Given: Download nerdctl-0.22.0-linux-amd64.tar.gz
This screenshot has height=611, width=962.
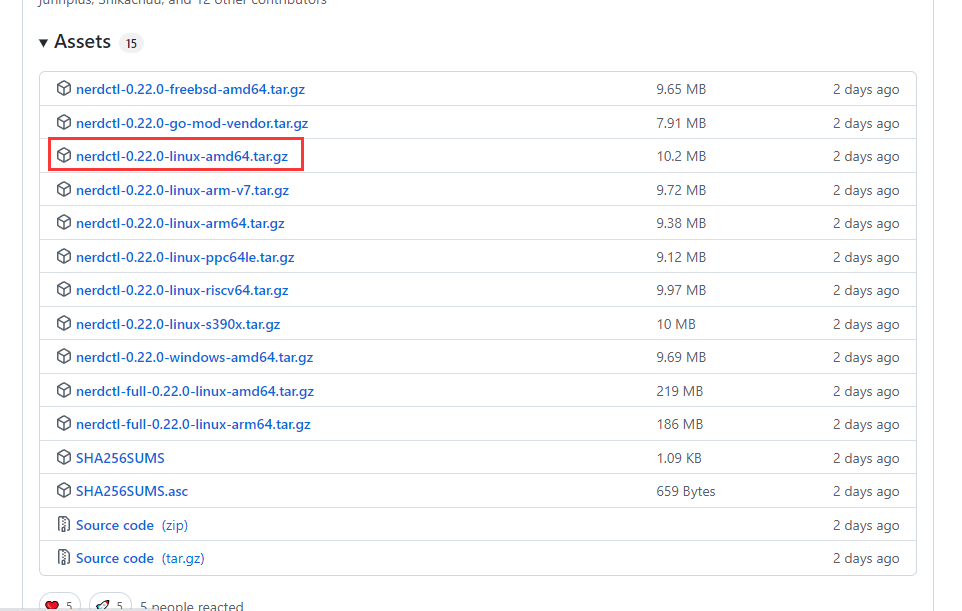Looking at the screenshot, I should [182, 156].
